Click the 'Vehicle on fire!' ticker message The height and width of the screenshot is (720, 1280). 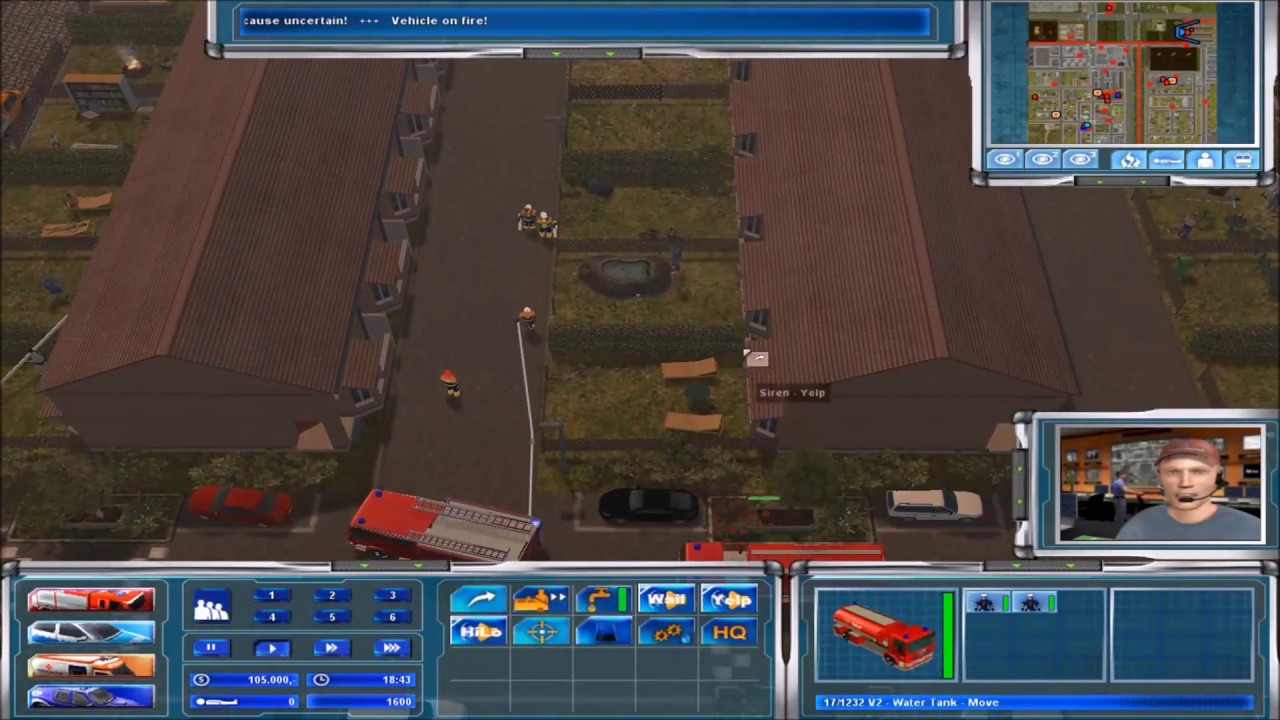439,20
